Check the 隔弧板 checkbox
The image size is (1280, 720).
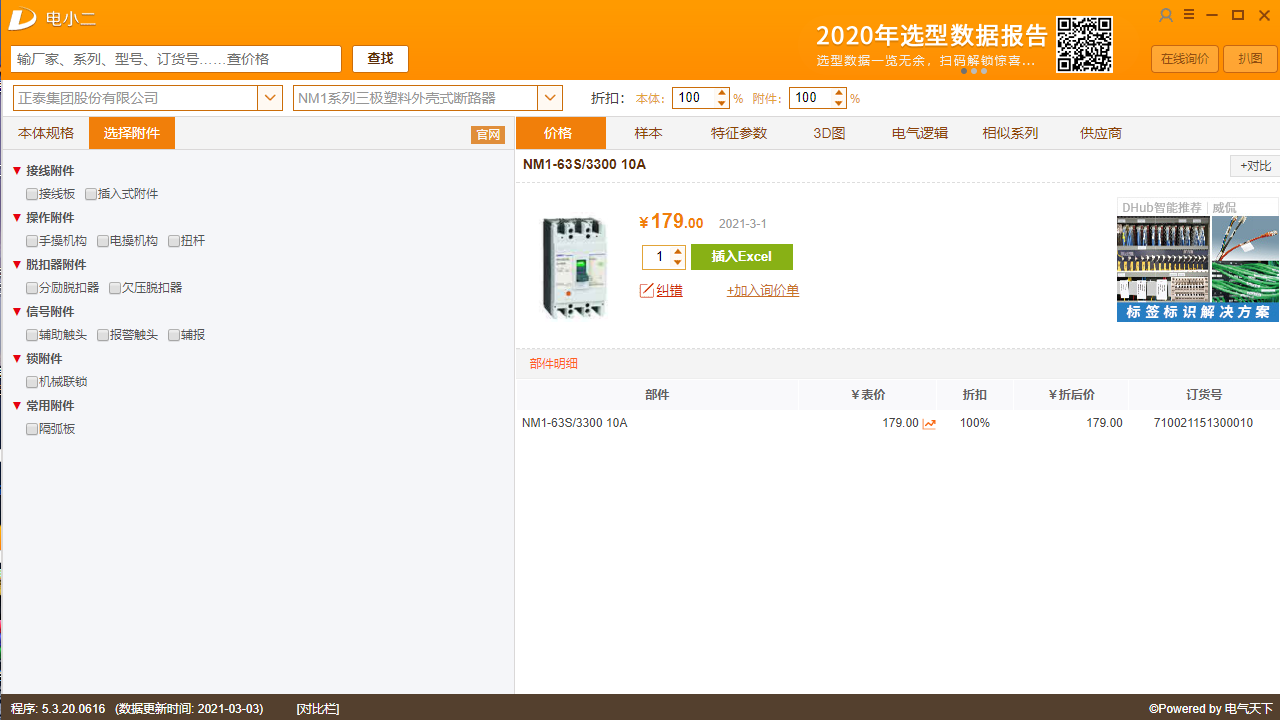coord(31,428)
